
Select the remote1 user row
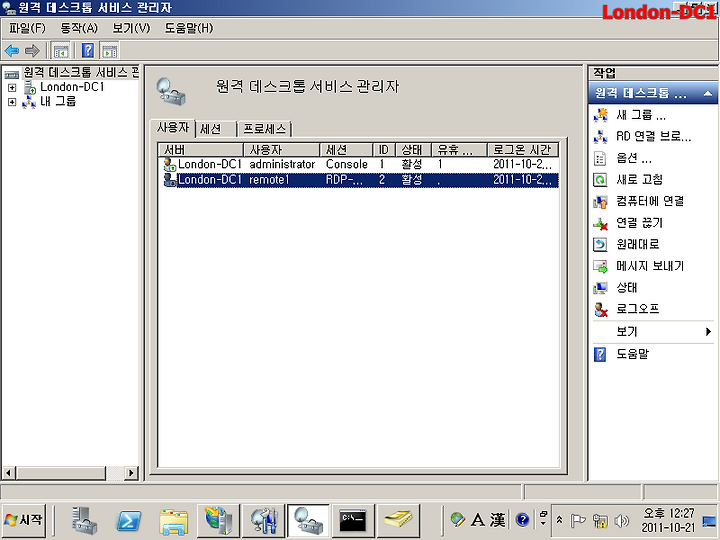[359, 180]
